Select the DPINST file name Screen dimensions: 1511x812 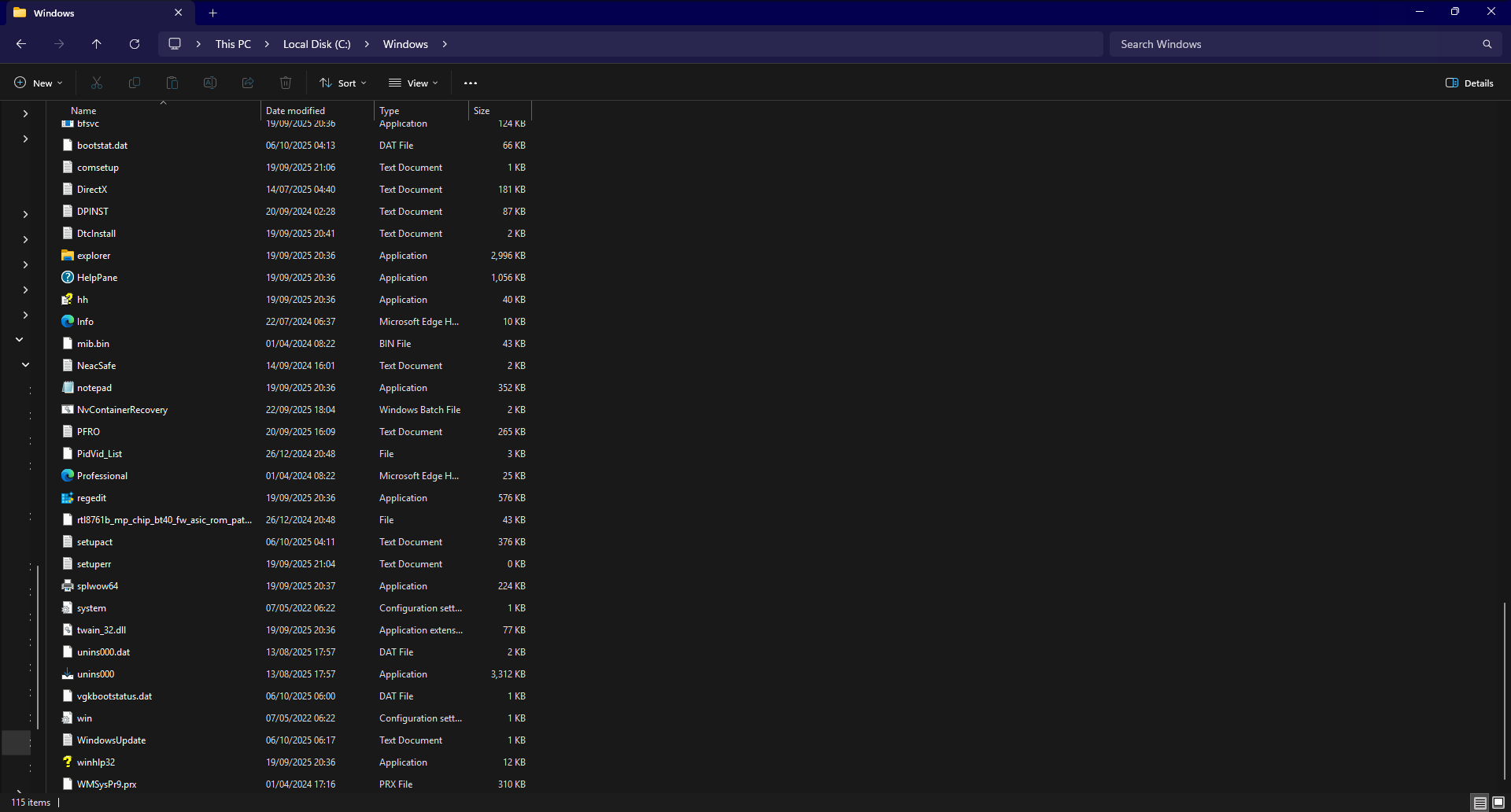click(x=93, y=212)
